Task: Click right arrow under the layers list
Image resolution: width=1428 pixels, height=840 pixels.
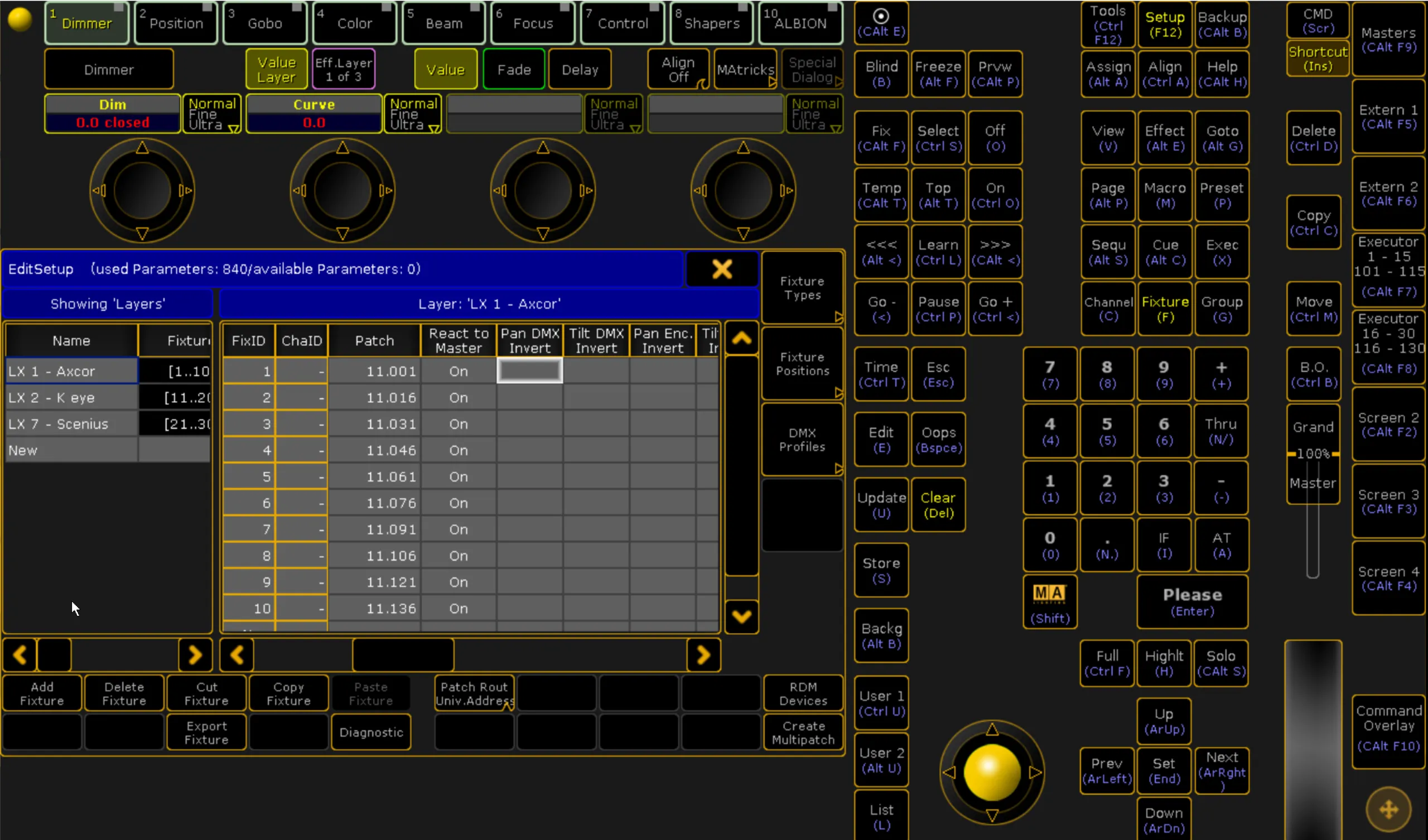Action: click(x=195, y=655)
